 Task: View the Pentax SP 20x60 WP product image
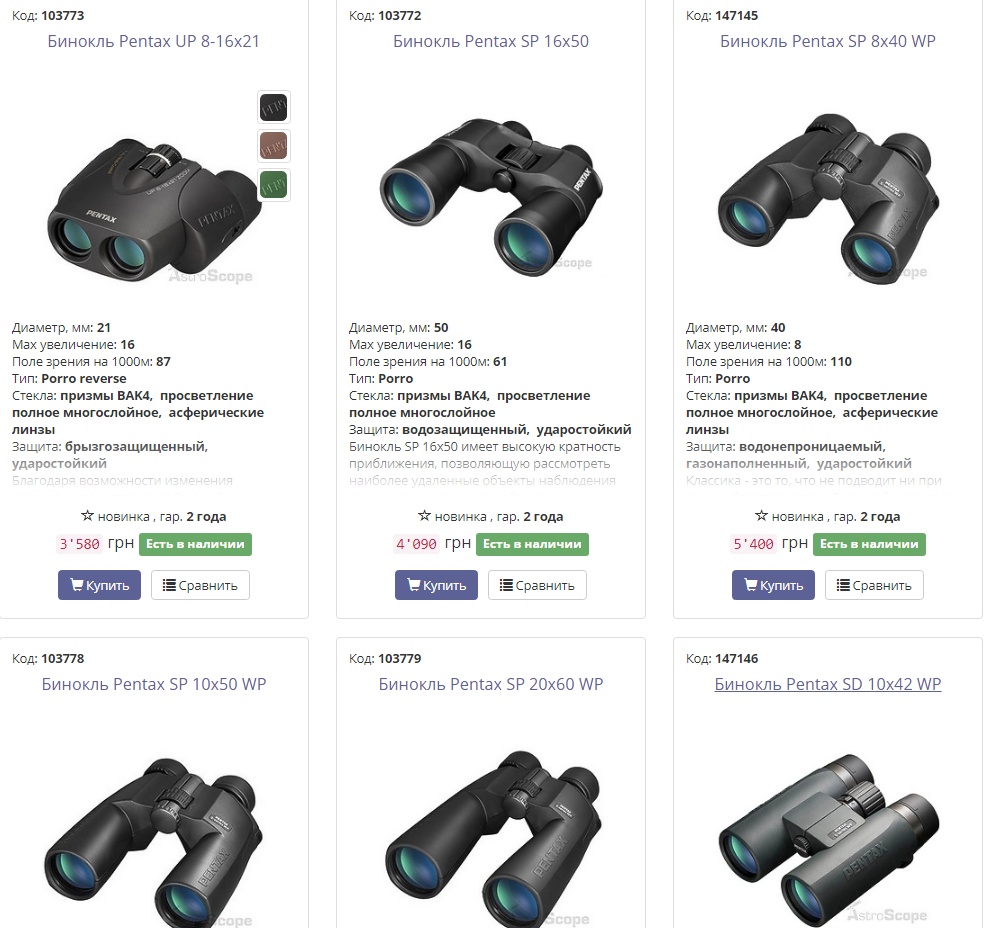click(491, 840)
